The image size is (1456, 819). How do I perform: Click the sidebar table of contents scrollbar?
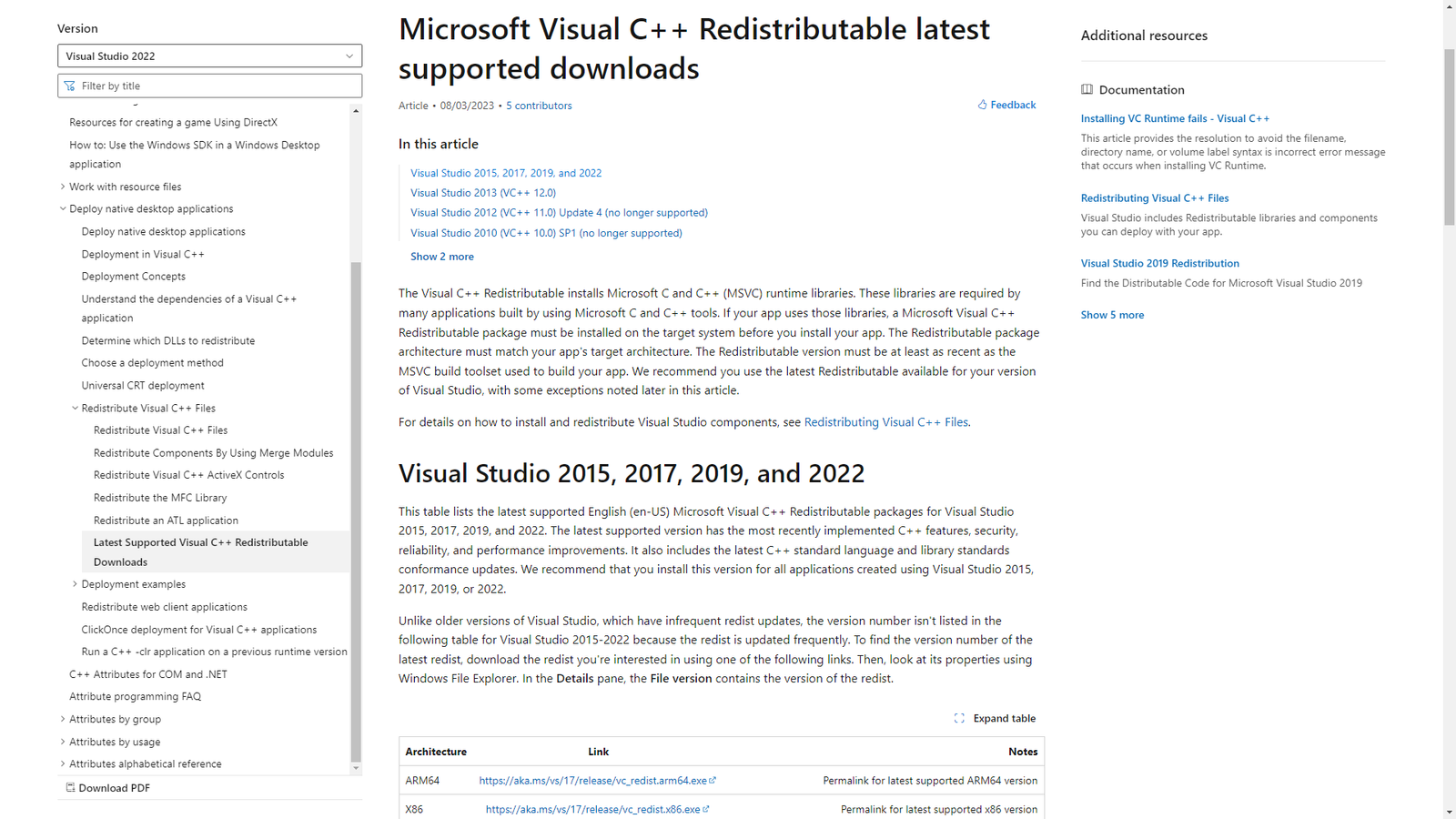point(356,510)
